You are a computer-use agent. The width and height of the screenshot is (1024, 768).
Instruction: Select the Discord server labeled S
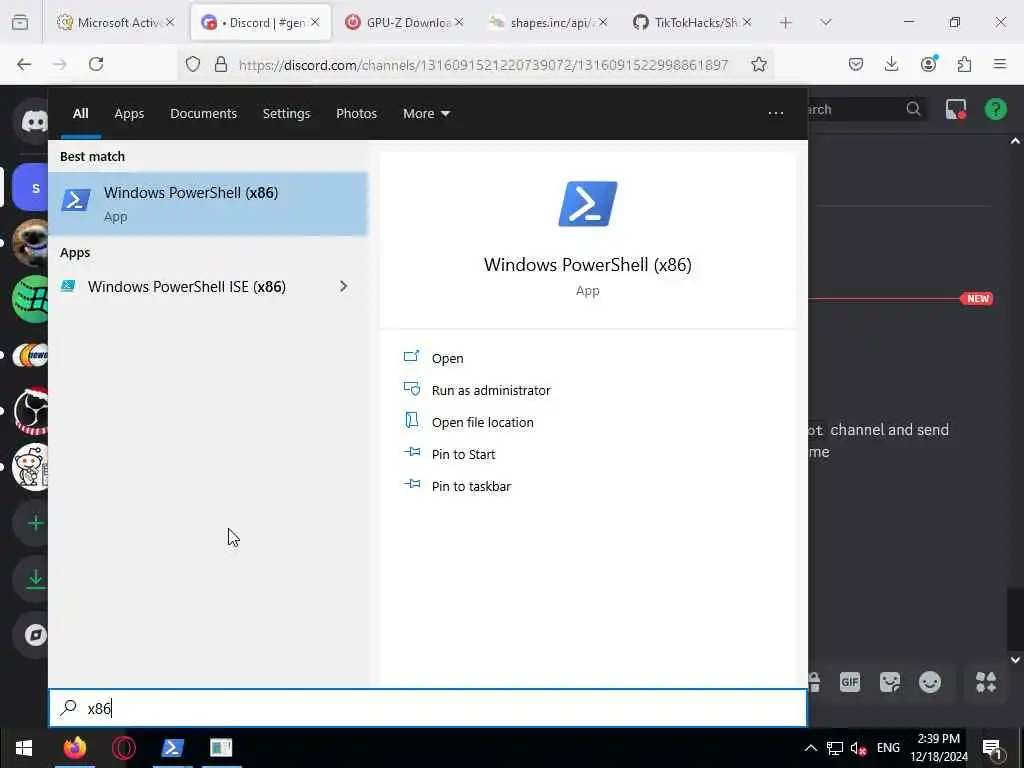[x=31, y=187]
